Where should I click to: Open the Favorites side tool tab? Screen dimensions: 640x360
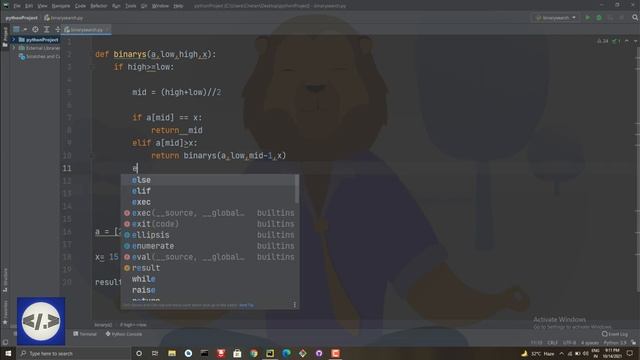(5, 312)
